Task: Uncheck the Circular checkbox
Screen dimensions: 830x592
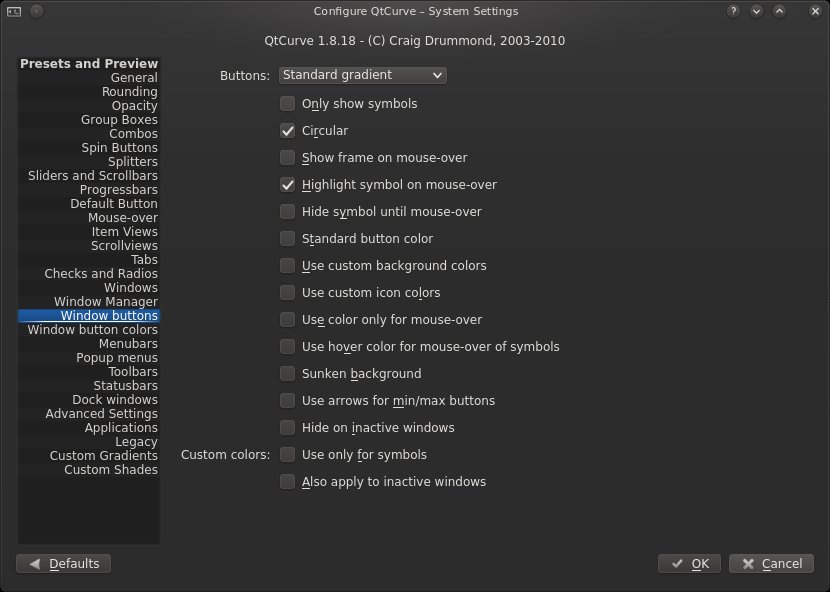Action: (287, 131)
